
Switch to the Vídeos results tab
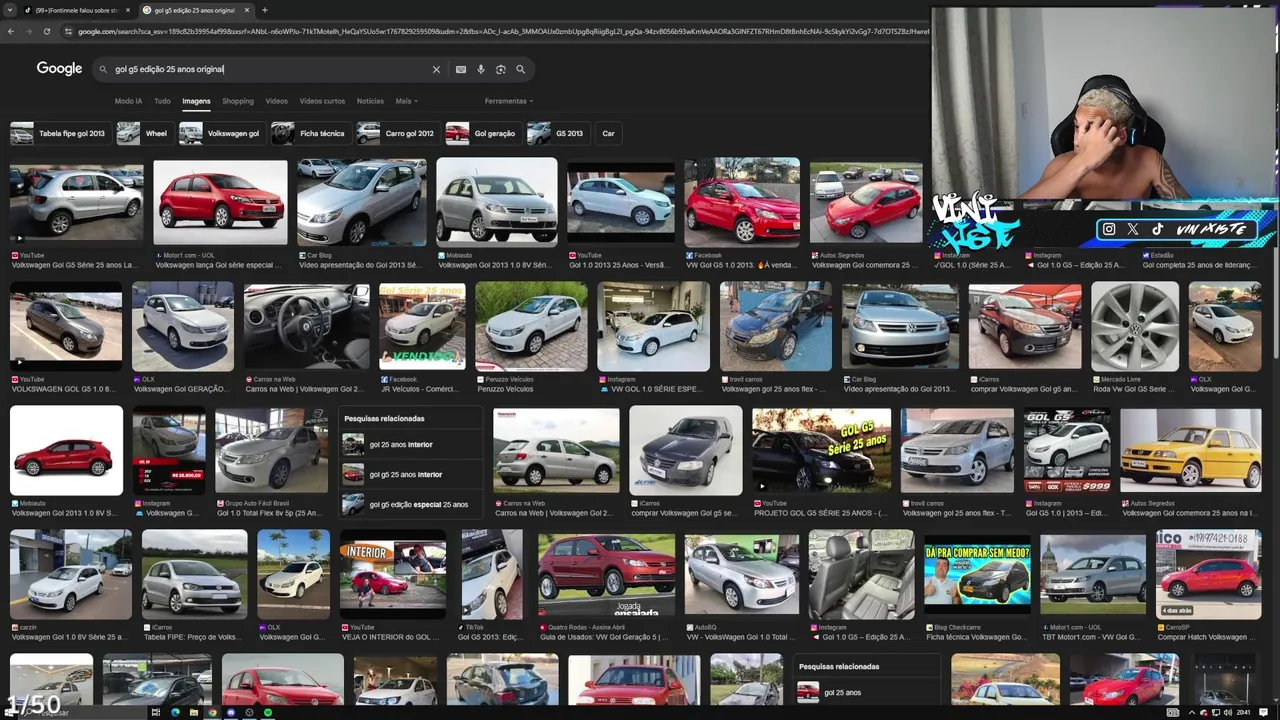click(277, 101)
